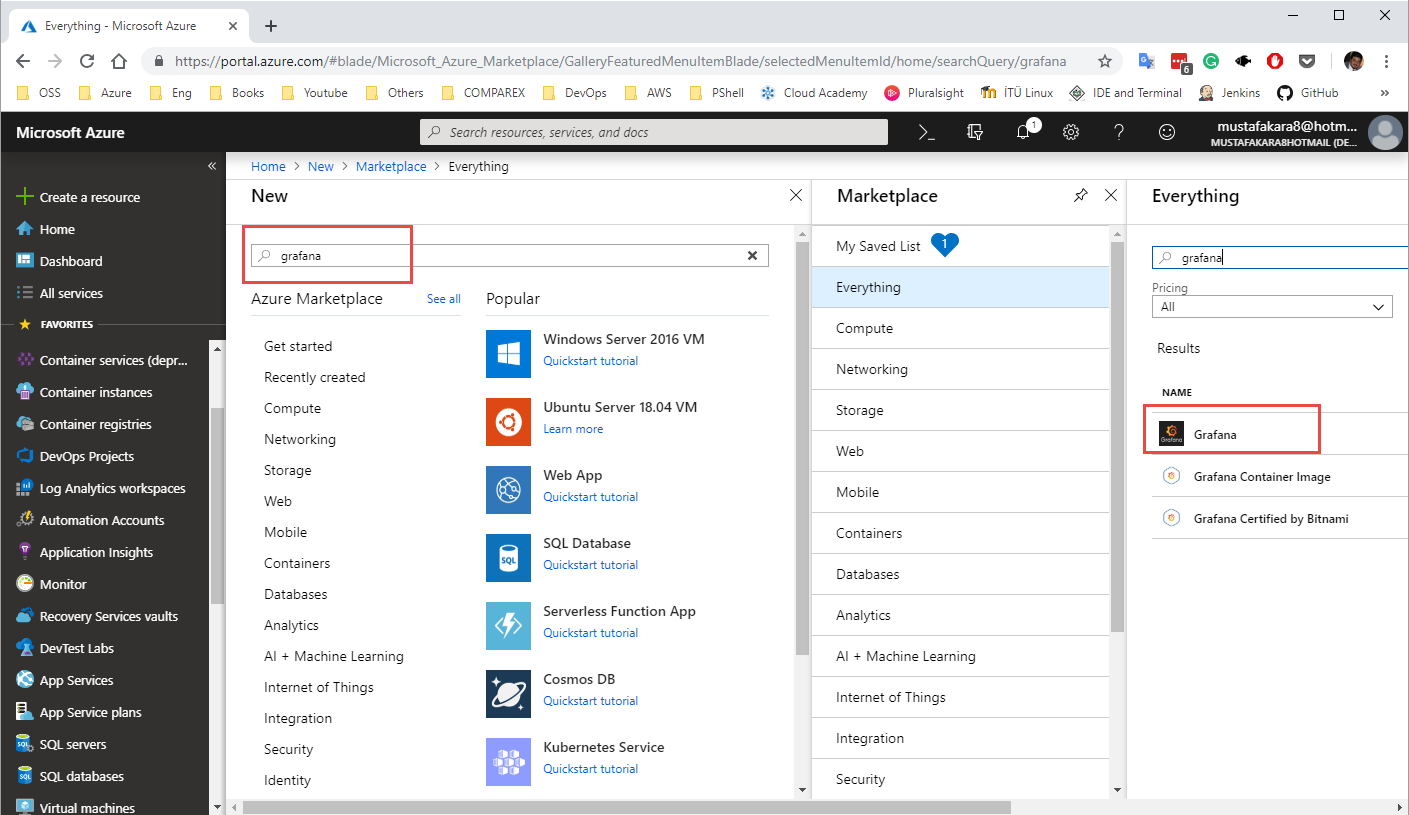Collapse the left sidebar with double chevron

(212, 166)
